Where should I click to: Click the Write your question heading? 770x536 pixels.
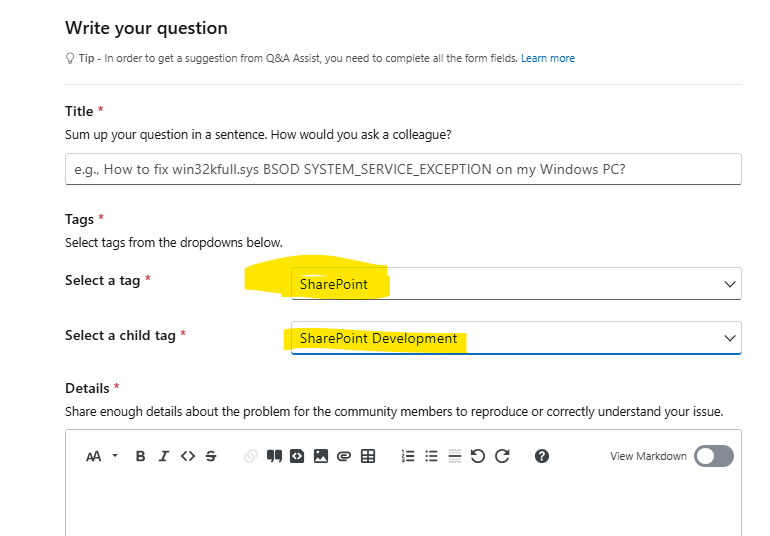[x=146, y=28]
